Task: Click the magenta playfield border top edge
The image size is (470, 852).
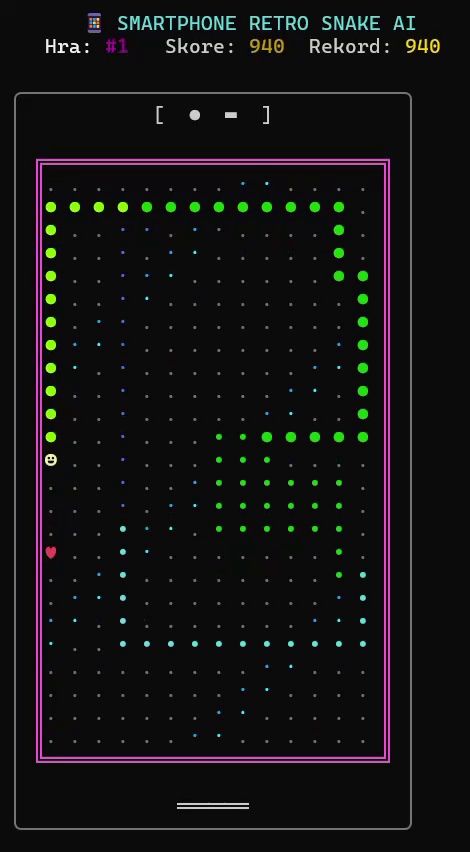Action: pos(213,161)
